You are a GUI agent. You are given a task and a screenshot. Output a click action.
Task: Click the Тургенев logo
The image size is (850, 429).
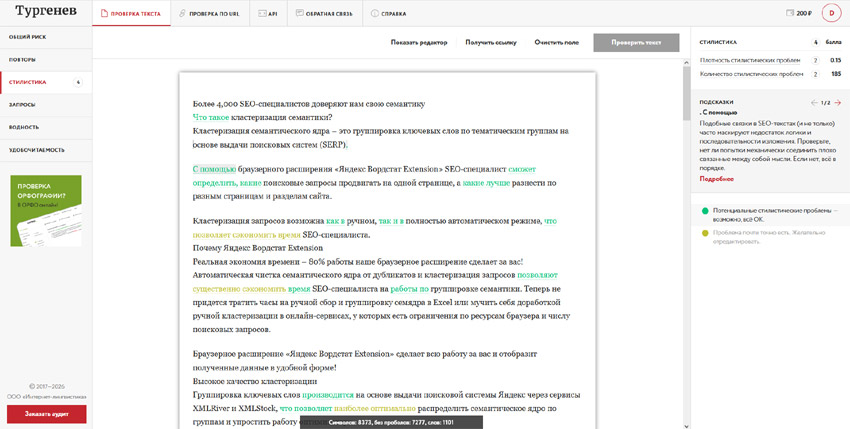[x=46, y=11]
